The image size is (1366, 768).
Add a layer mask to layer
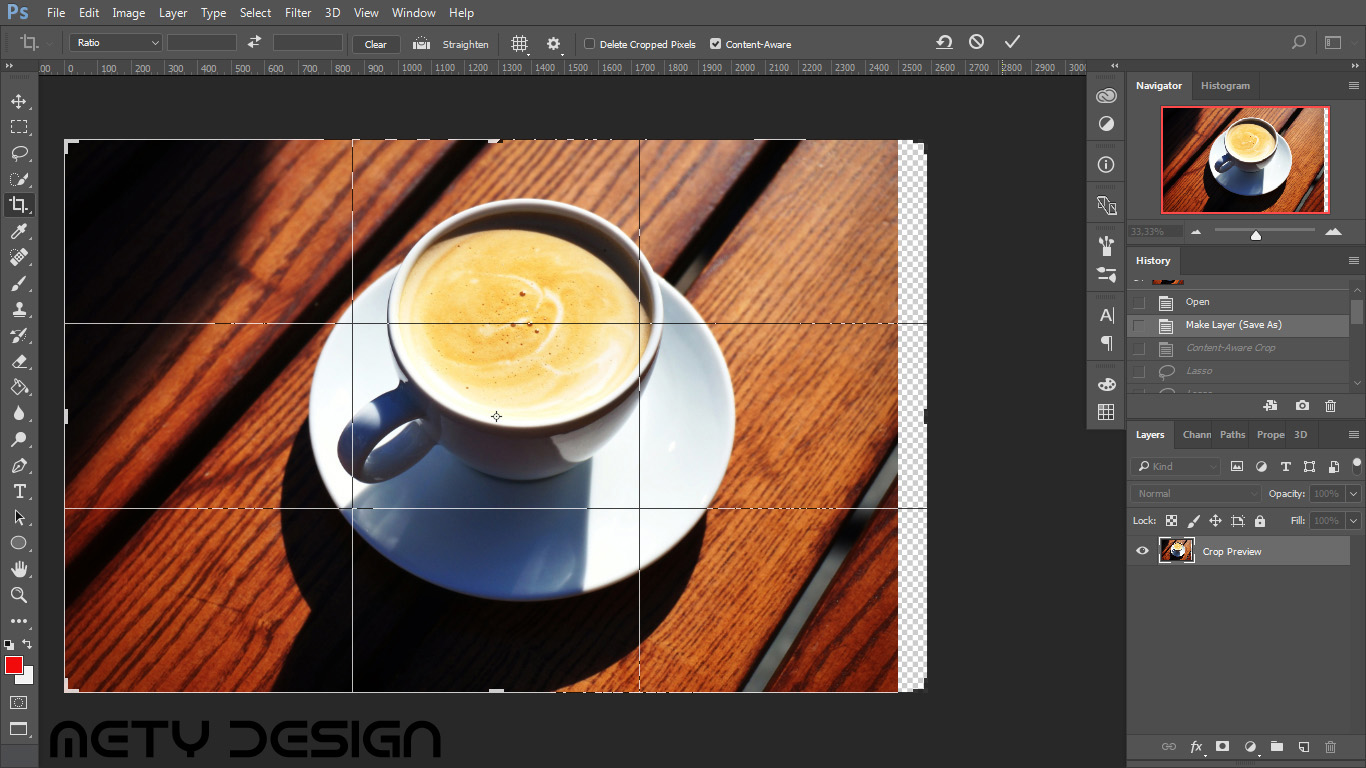coord(1222,746)
